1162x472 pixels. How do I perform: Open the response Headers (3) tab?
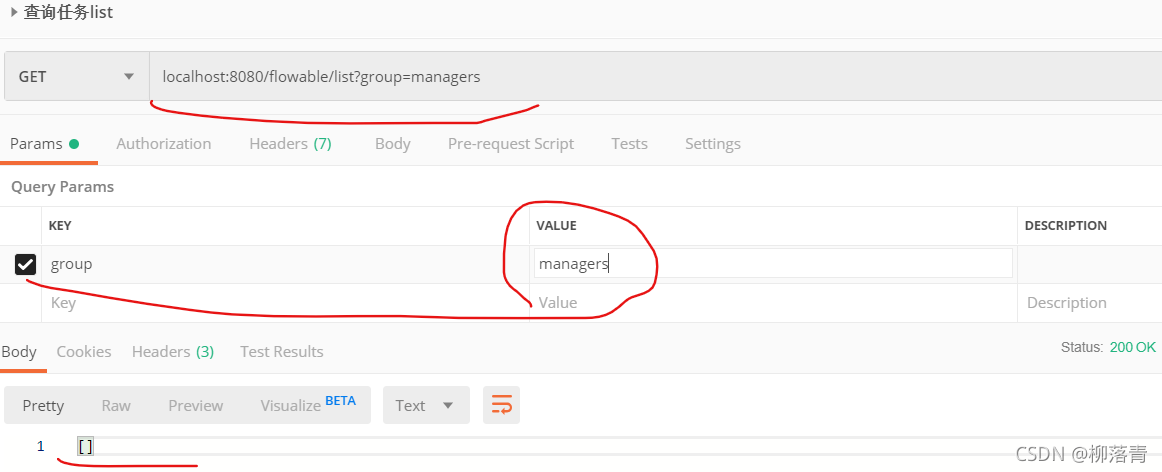(173, 352)
